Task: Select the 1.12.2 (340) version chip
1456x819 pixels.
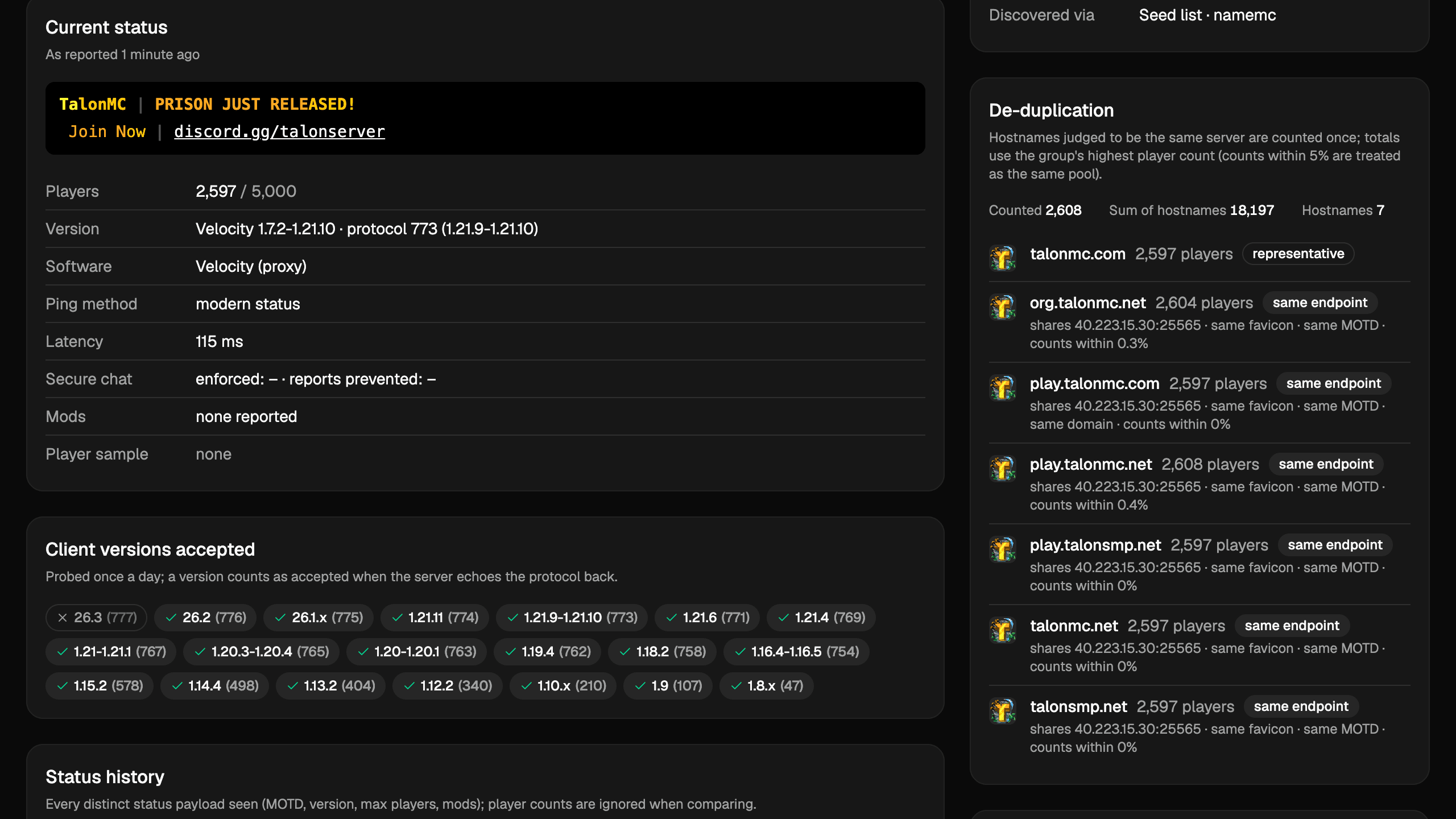Action: click(x=447, y=686)
